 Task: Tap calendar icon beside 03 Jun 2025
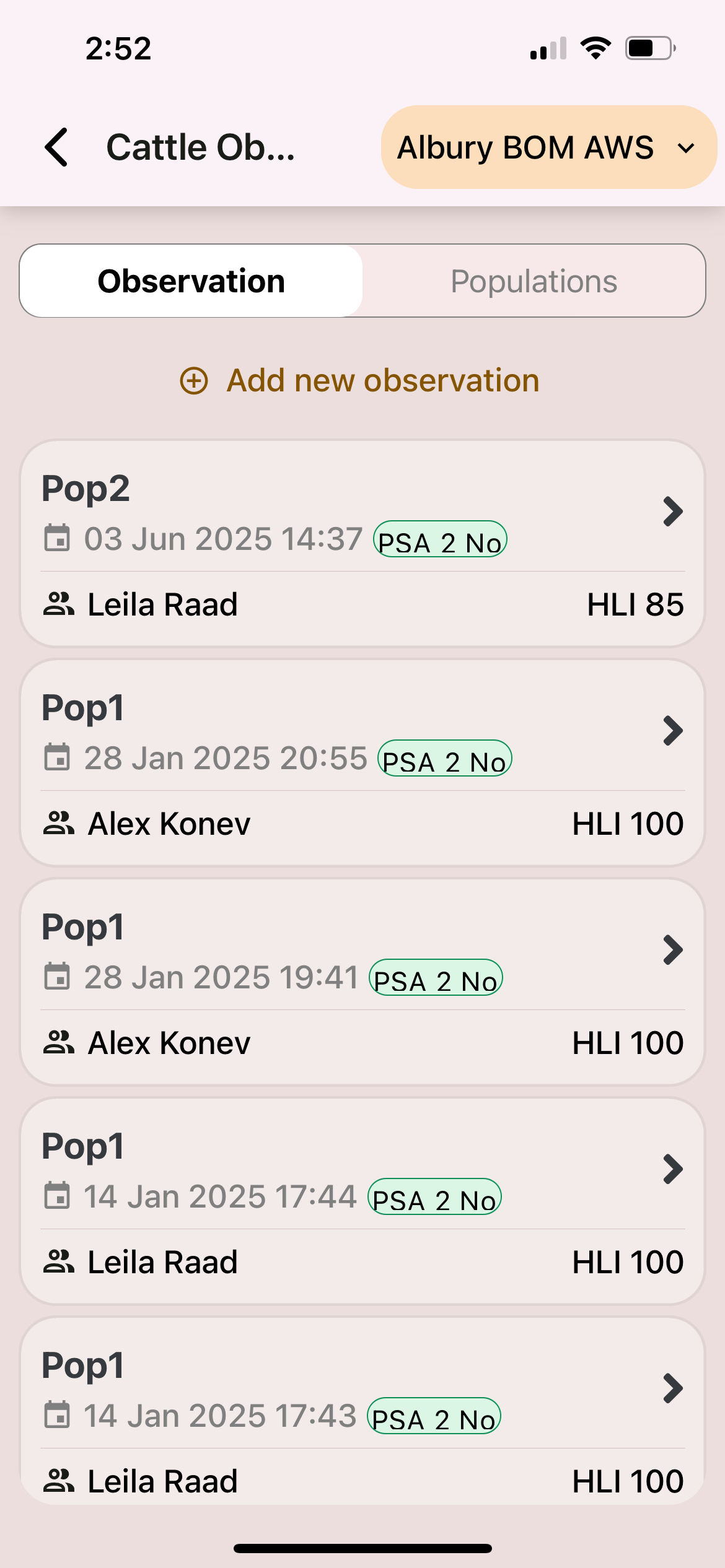[x=57, y=538]
